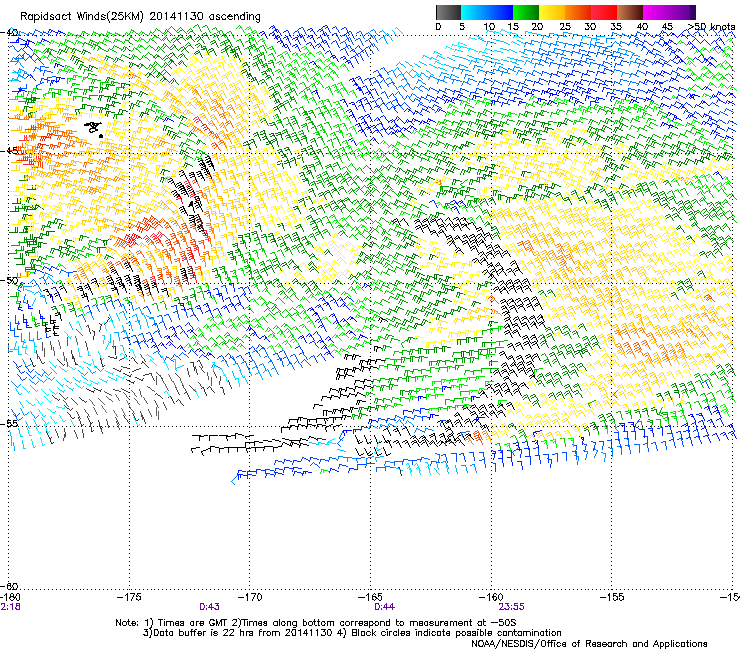
Task: Click the -170 longitude axis label
Action: 250,597
